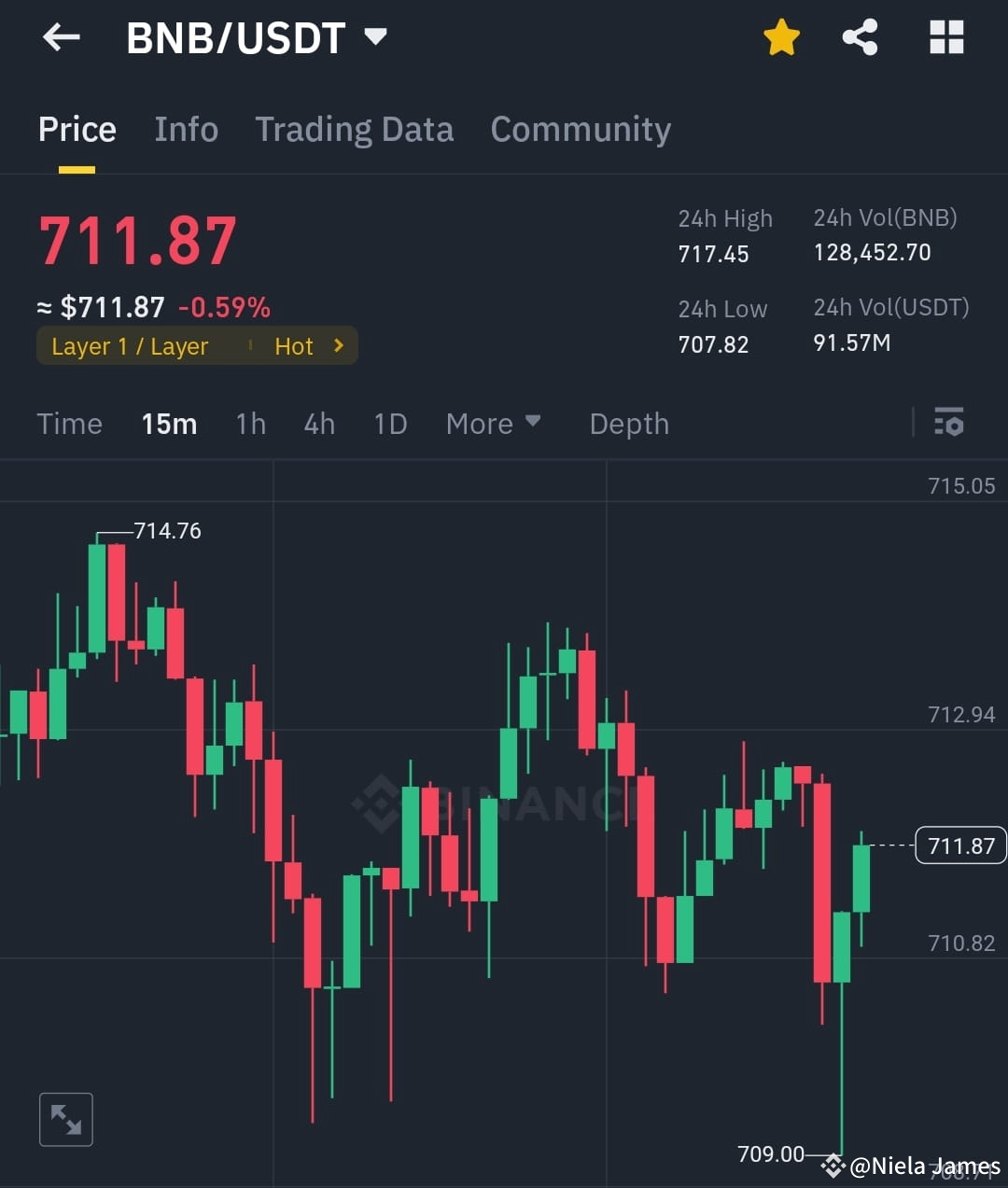Screen dimensions: 1008x1188
Task: Navigate back using the back arrow
Action: (x=60, y=37)
